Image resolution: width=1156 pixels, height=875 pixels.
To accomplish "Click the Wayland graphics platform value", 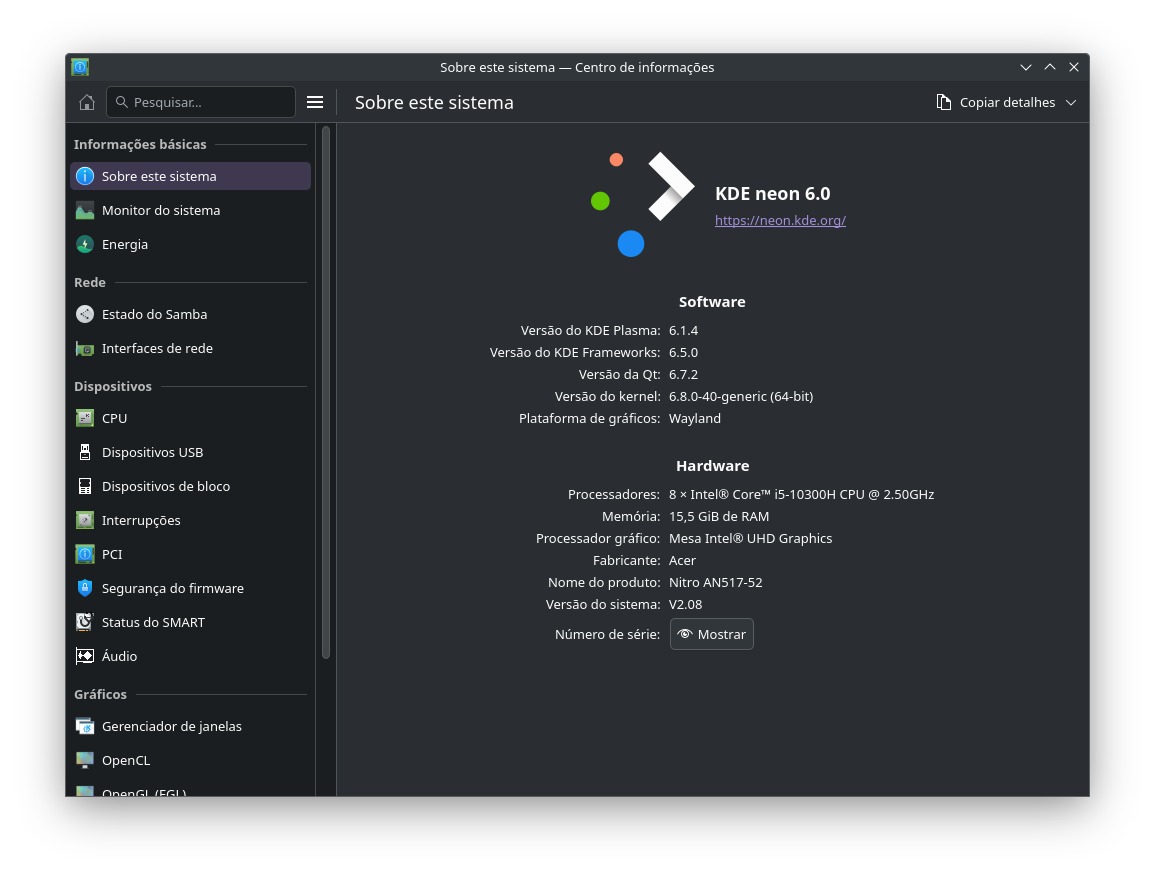I will point(694,418).
